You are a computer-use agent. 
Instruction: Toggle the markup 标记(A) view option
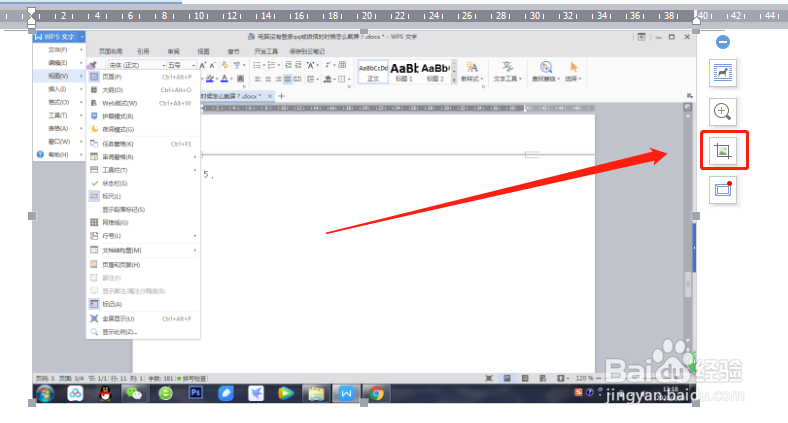pyautogui.click(x=143, y=304)
